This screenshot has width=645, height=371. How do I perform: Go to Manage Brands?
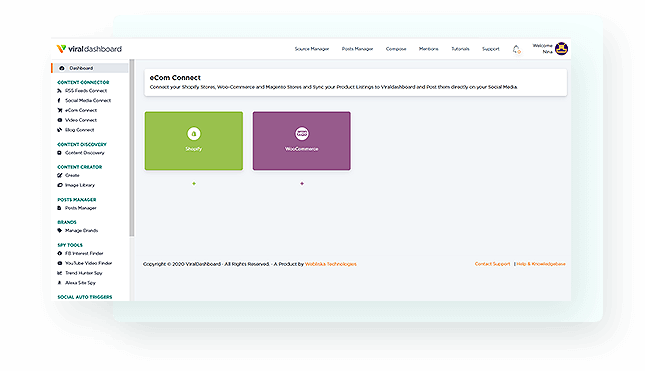click(x=78, y=231)
